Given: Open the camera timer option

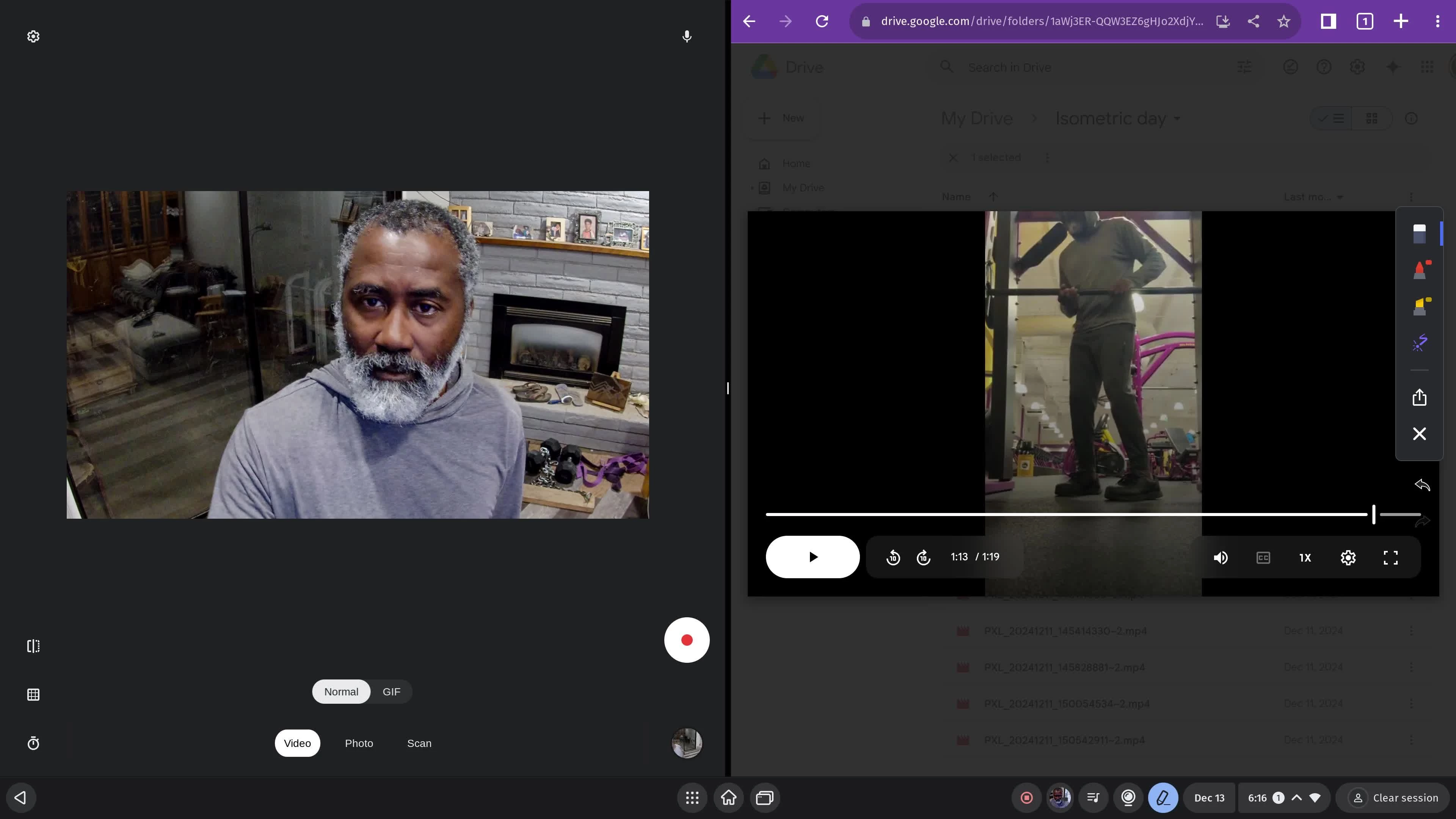Looking at the screenshot, I should tap(33, 743).
